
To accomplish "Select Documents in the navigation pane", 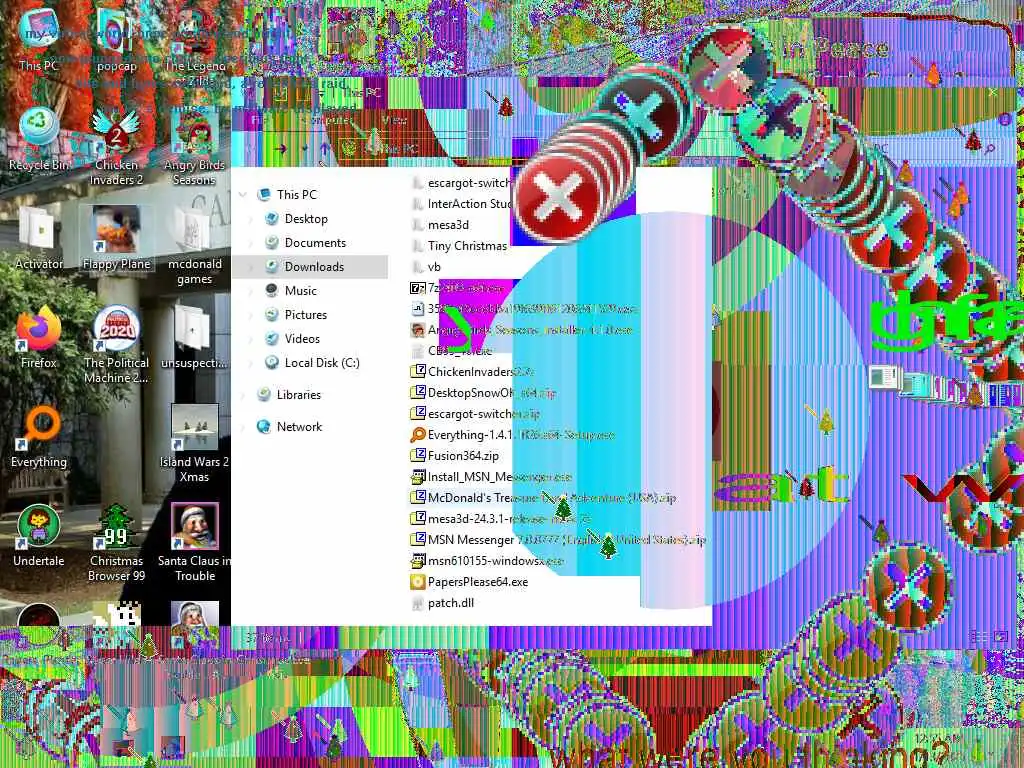I will coord(315,243).
